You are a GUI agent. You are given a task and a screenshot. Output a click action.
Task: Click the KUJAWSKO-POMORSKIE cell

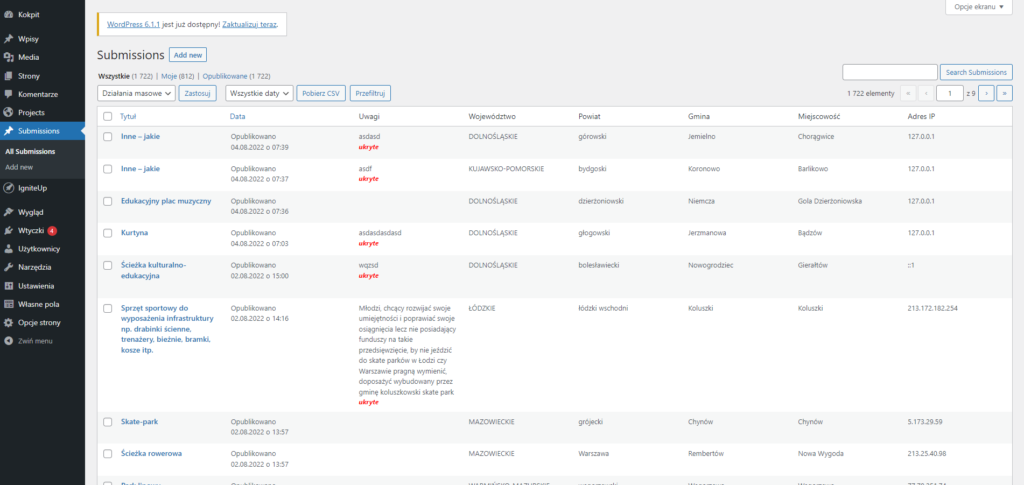[x=506, y=168]
